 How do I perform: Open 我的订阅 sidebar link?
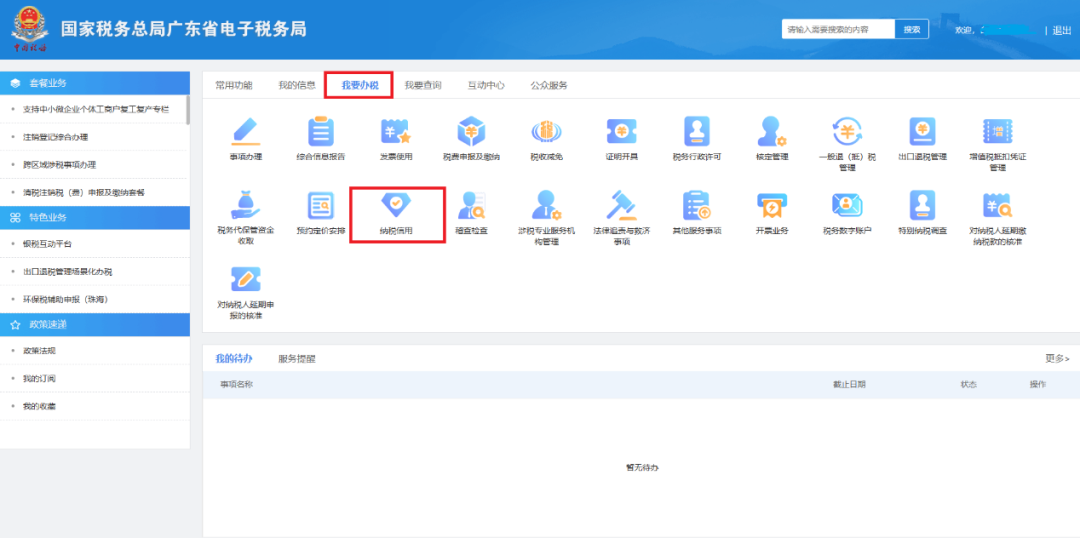click(39, 378)
